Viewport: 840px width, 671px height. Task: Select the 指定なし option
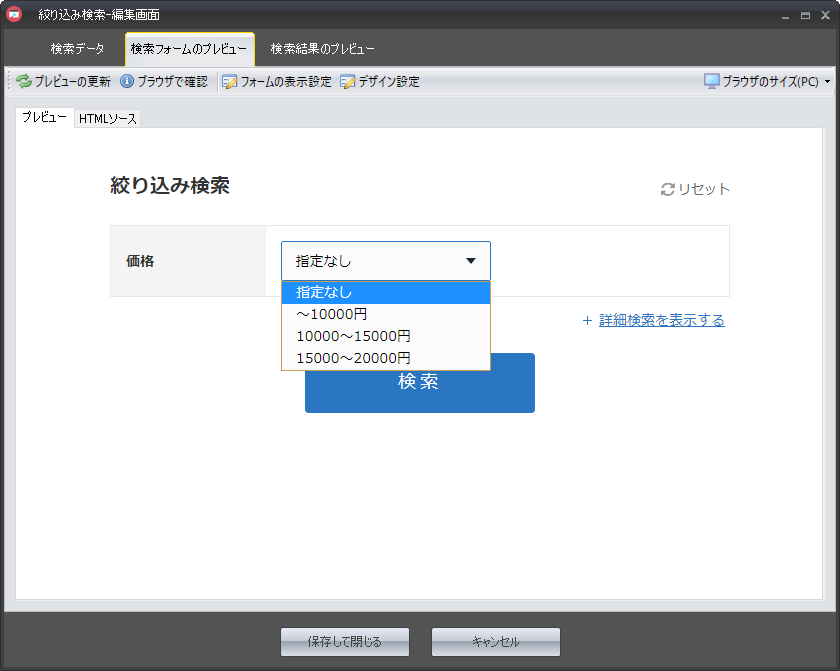pyautogui.click(x=385, y=292)
